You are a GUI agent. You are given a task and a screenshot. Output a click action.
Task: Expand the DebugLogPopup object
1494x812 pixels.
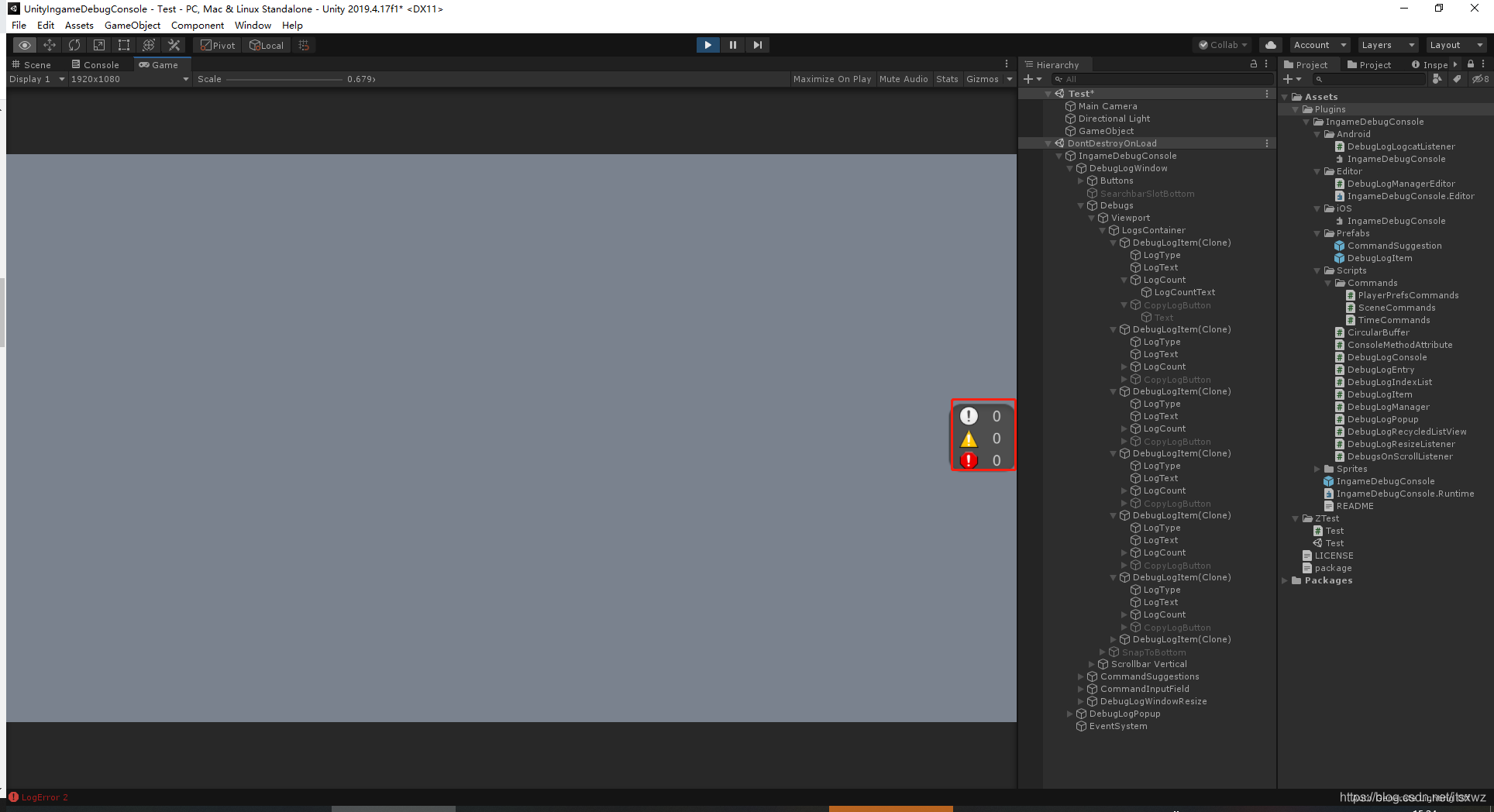pos(1070,714)
